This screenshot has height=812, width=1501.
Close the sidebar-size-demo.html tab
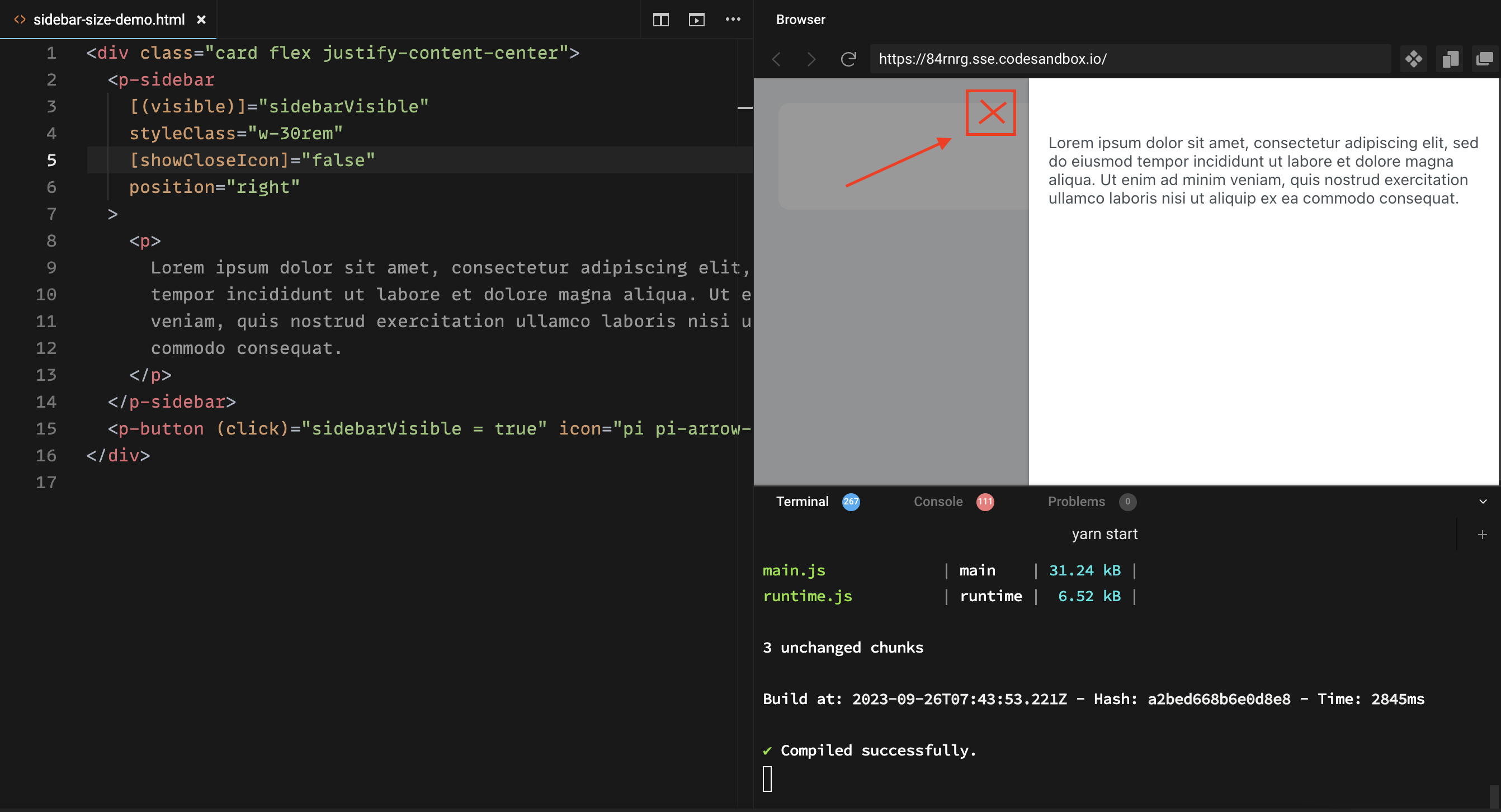pyautogui.click(x=201, y=19)
